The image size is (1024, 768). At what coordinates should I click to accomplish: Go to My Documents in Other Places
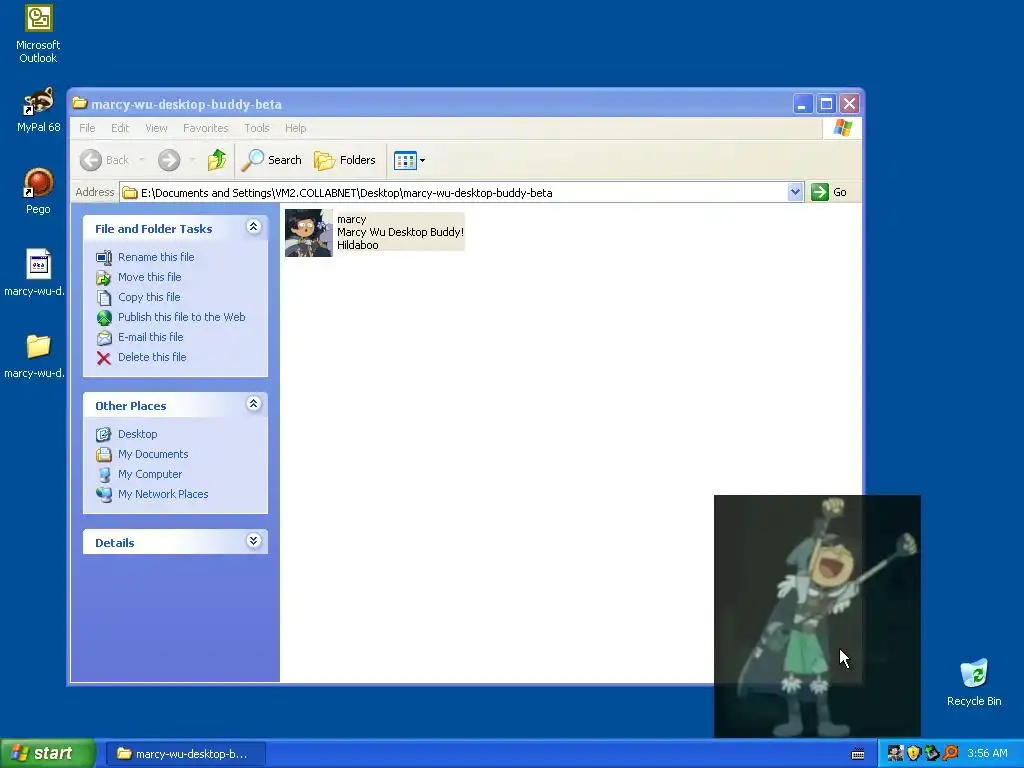(x=142, y=455)
